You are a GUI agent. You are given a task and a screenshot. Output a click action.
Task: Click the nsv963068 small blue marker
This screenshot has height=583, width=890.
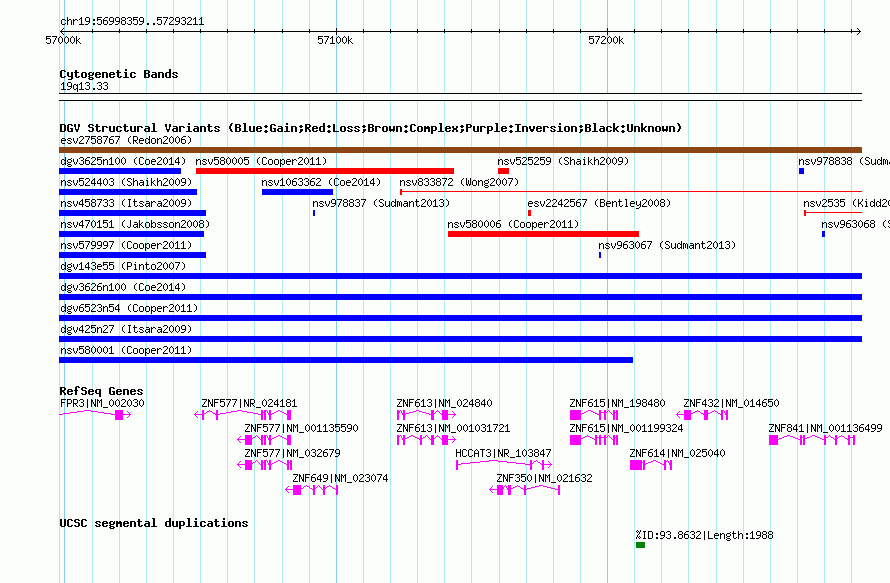point(824,234)
